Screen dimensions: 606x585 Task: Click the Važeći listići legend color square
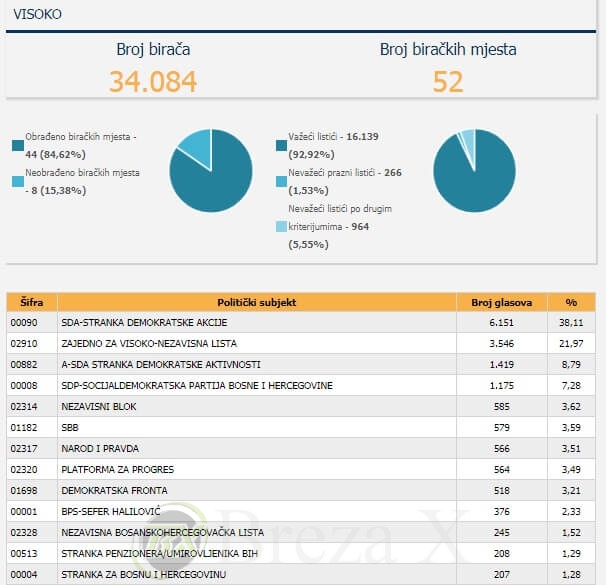pos(281,146)
